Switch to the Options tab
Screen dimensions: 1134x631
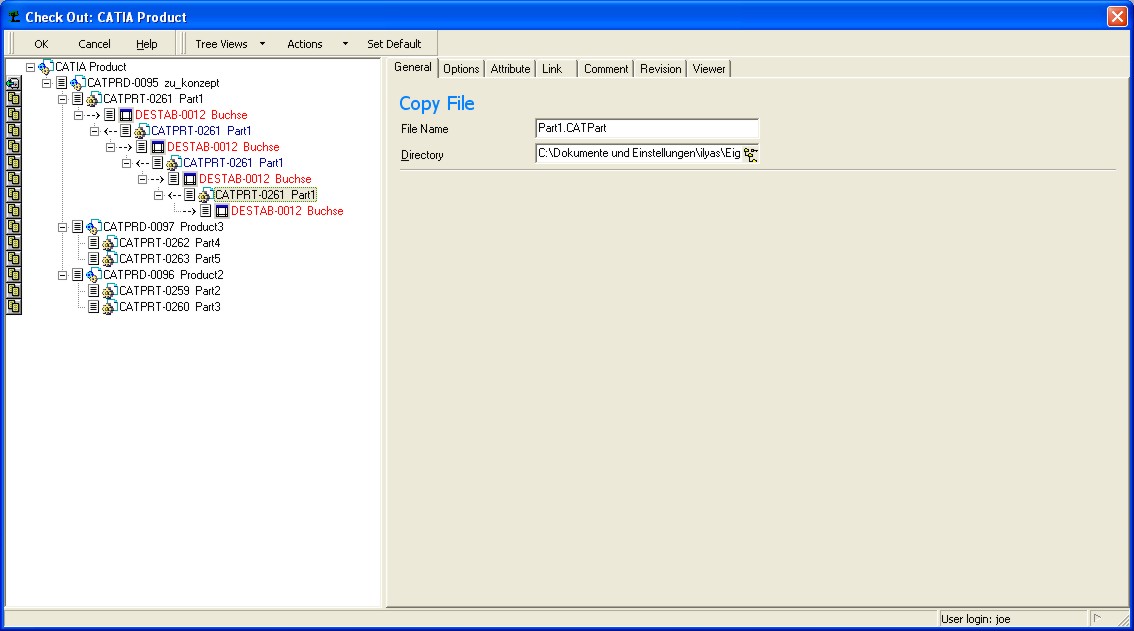pos(461,69)
